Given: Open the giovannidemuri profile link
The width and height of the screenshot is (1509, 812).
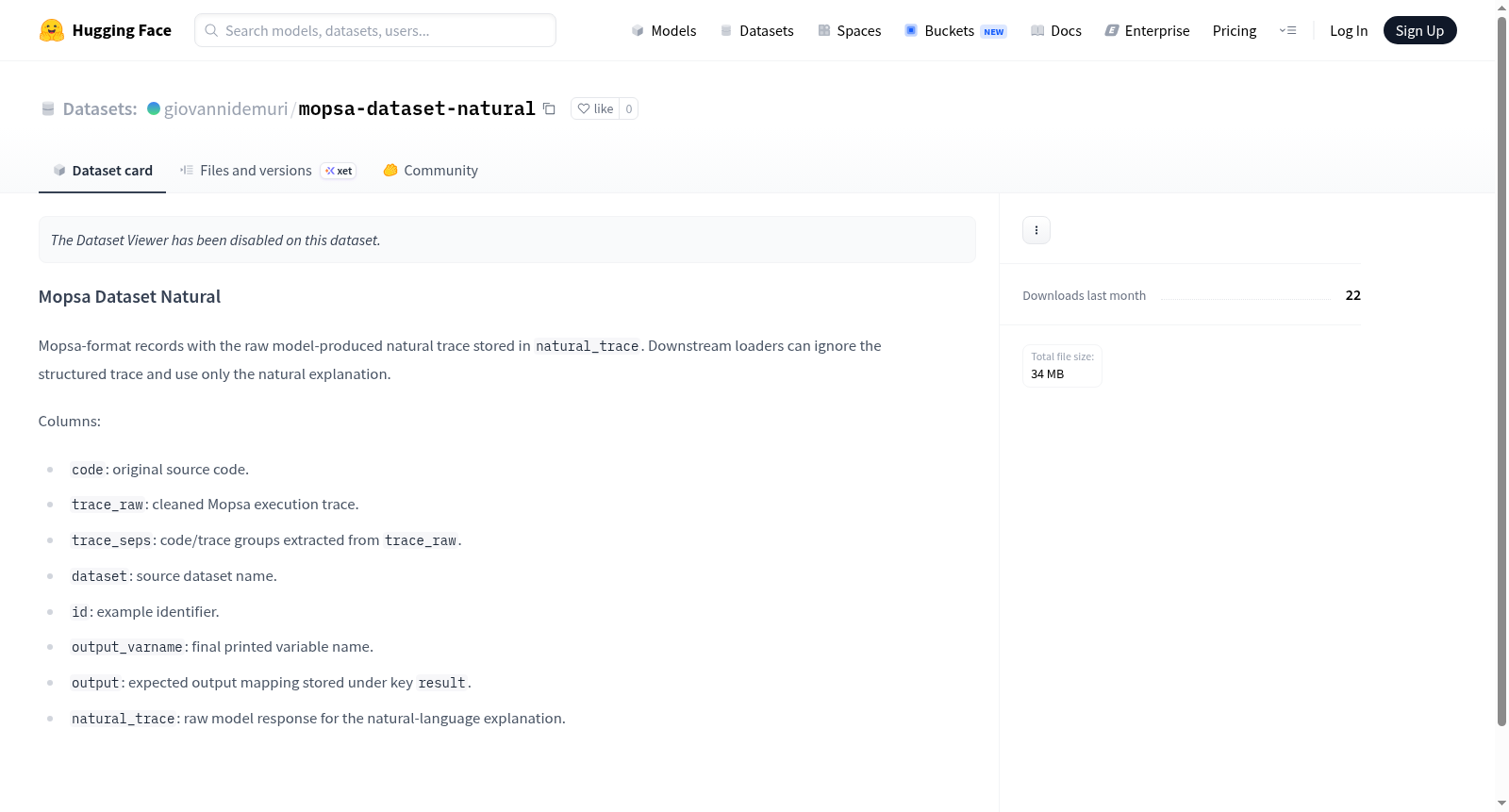Looking at the screenshot, I should (225, 108).
